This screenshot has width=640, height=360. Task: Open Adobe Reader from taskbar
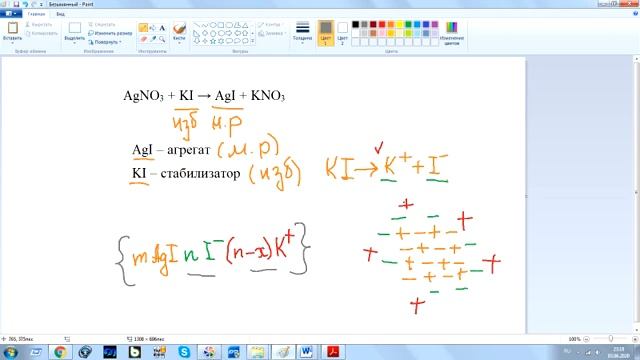[333, 351]
